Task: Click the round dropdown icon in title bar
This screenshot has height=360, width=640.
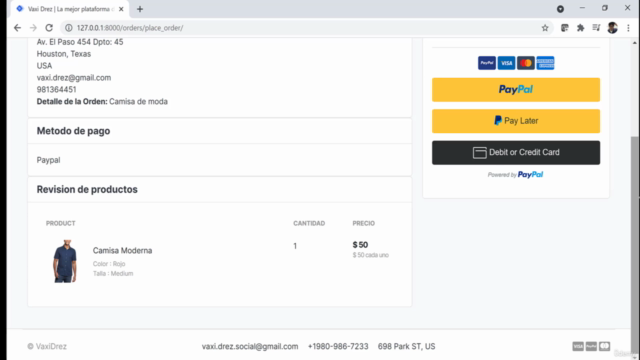Action: [560, 9]
